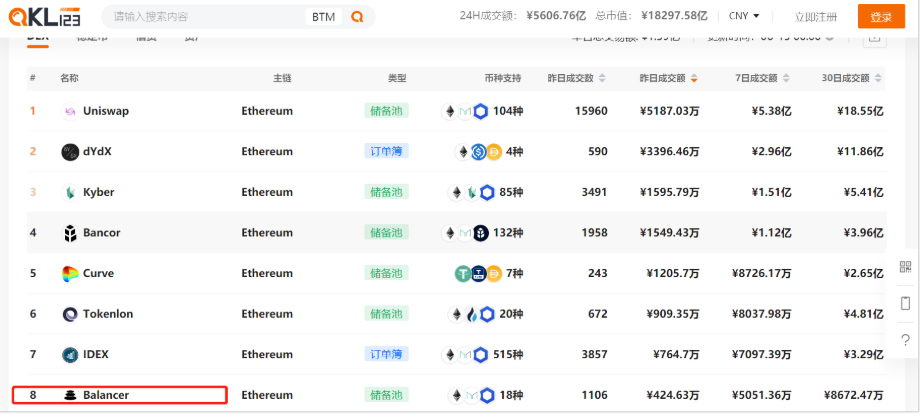The width and height of the screenshot is (920, 419).
Task: Click the orange search magnifier icon
Action: [357, 17]
